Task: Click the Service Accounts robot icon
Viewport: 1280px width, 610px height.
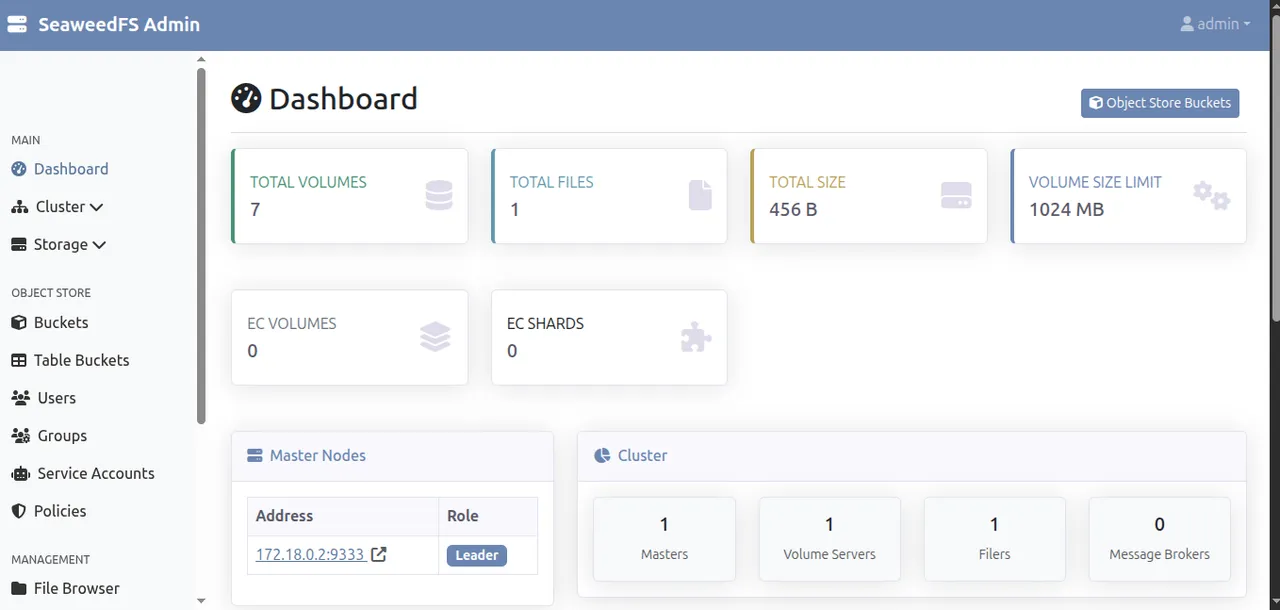Action: (20, 474)
